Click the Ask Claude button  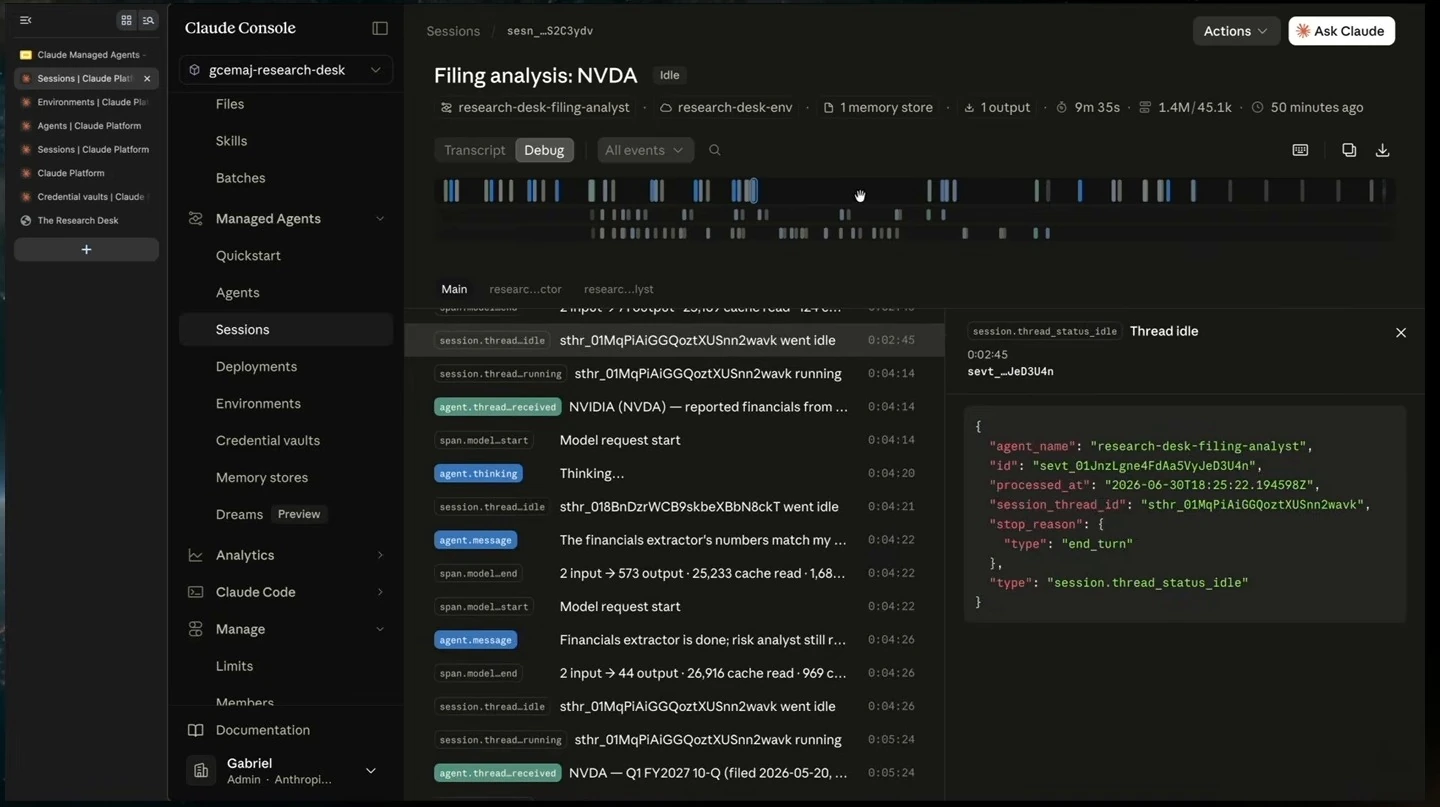point(1341,31)
